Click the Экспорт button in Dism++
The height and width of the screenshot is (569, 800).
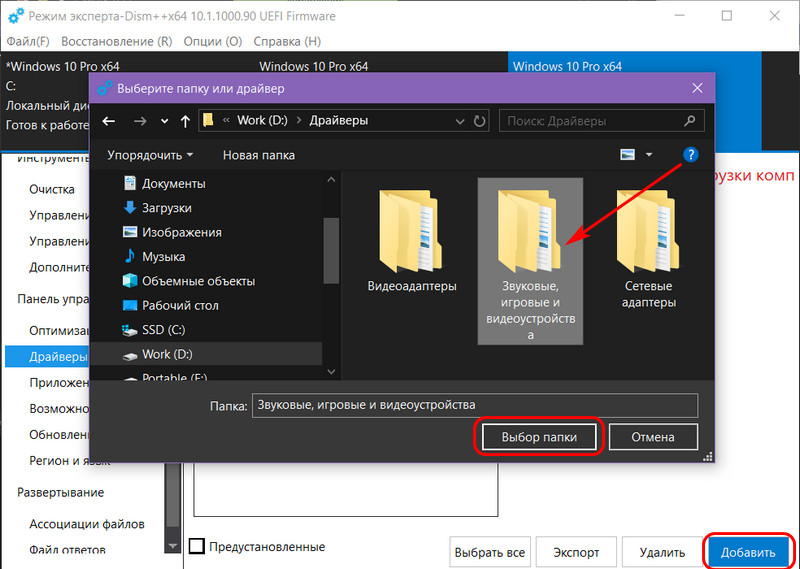(577, 552)
